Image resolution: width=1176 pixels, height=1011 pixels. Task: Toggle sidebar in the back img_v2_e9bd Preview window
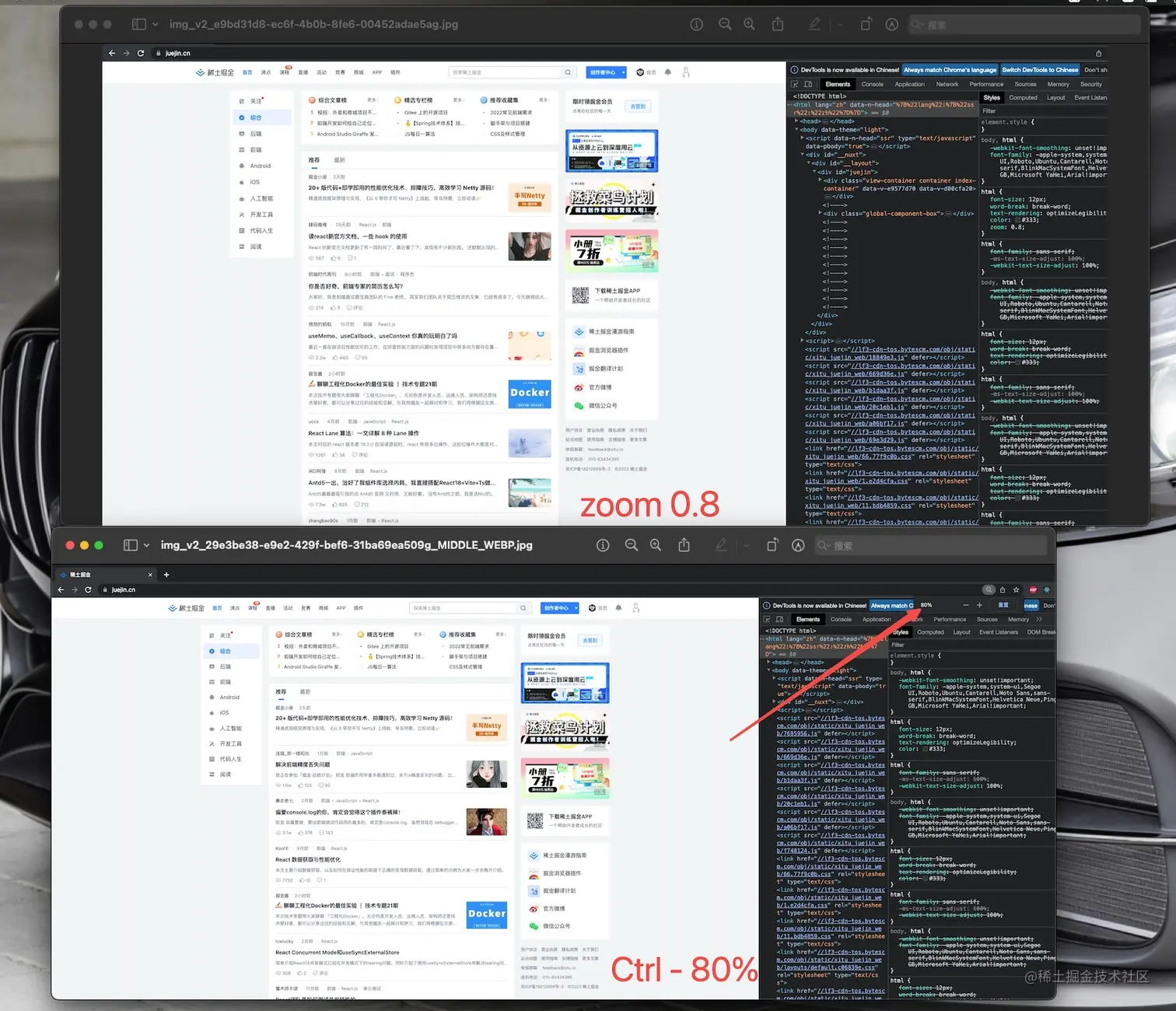click(x=139, y=24)
